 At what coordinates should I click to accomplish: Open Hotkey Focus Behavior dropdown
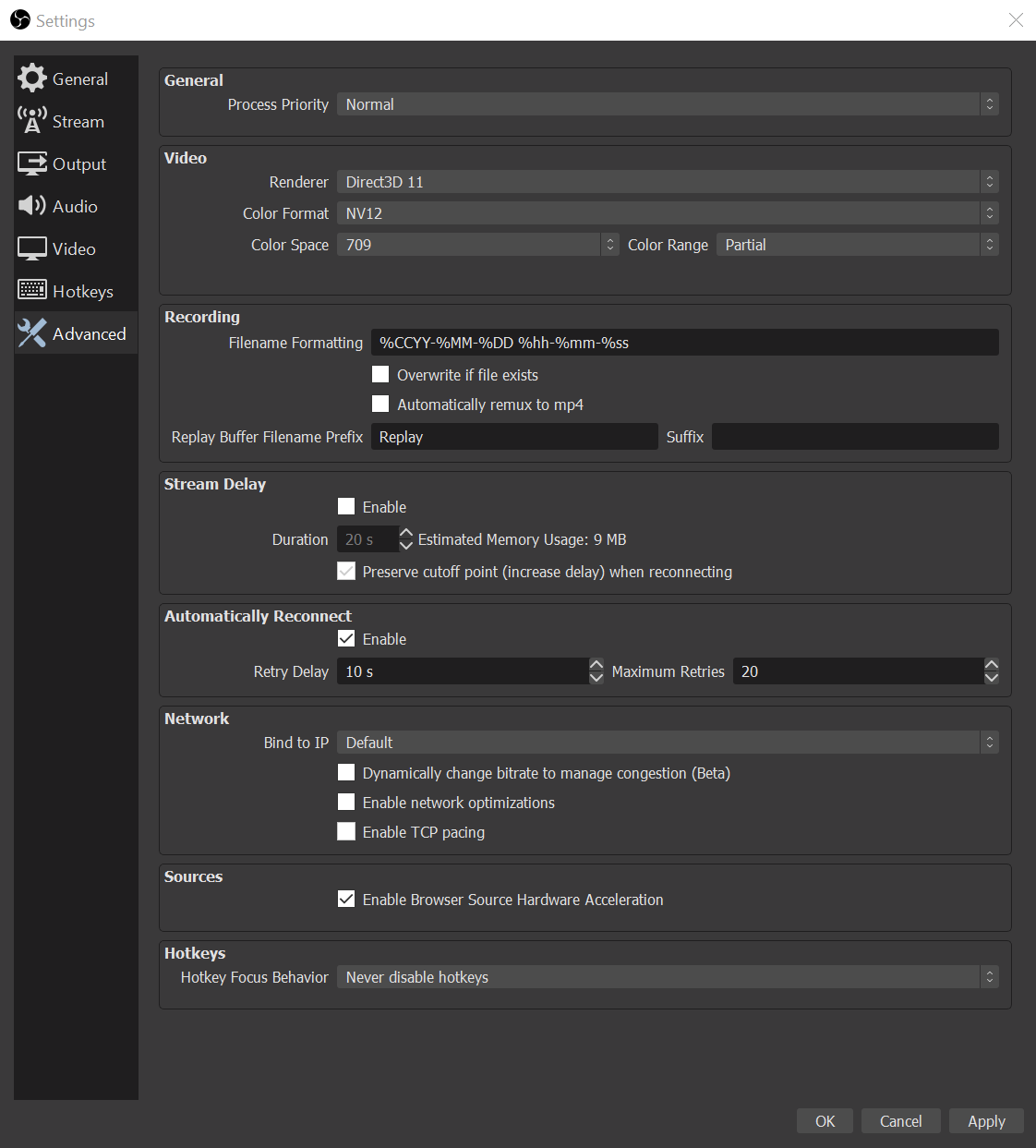coord(667,977)
